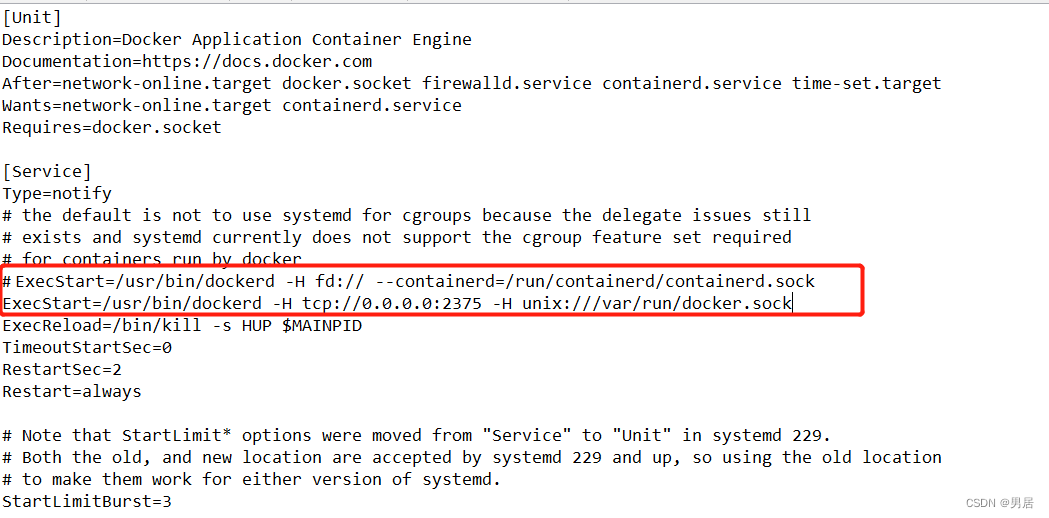Click the Requires=docker.socket line
1049x518 pixels.
(112, 127)
